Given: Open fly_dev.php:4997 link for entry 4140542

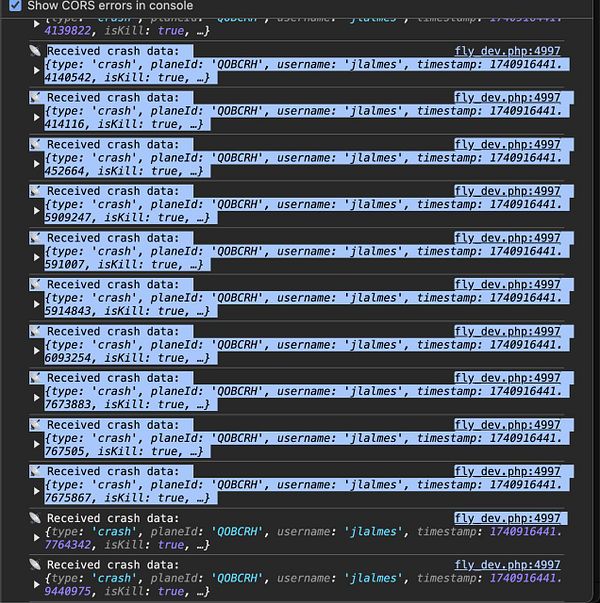Looking at the screenshot, I should [507, 51].
